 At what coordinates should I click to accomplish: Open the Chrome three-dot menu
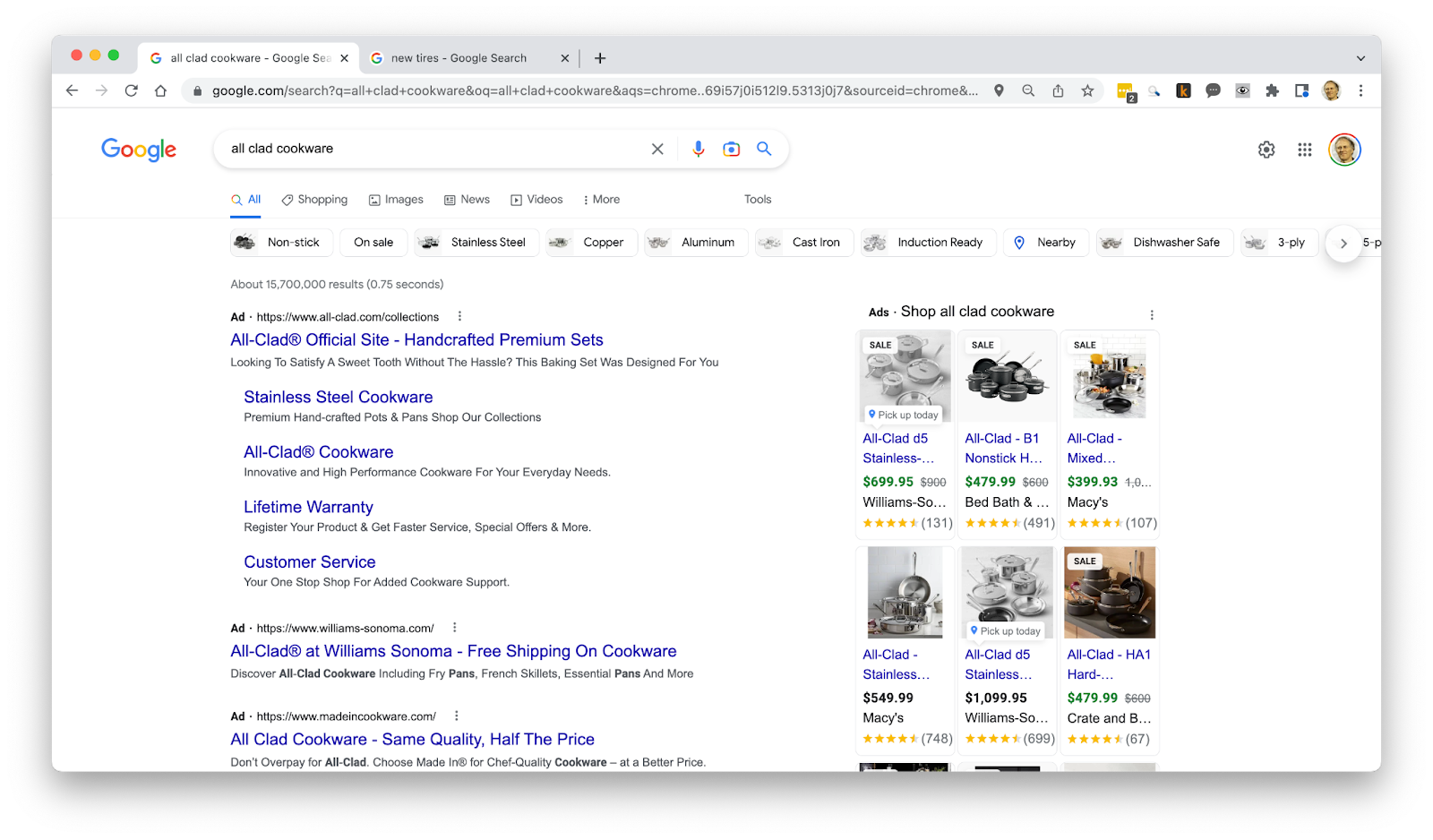point(1360,90)
